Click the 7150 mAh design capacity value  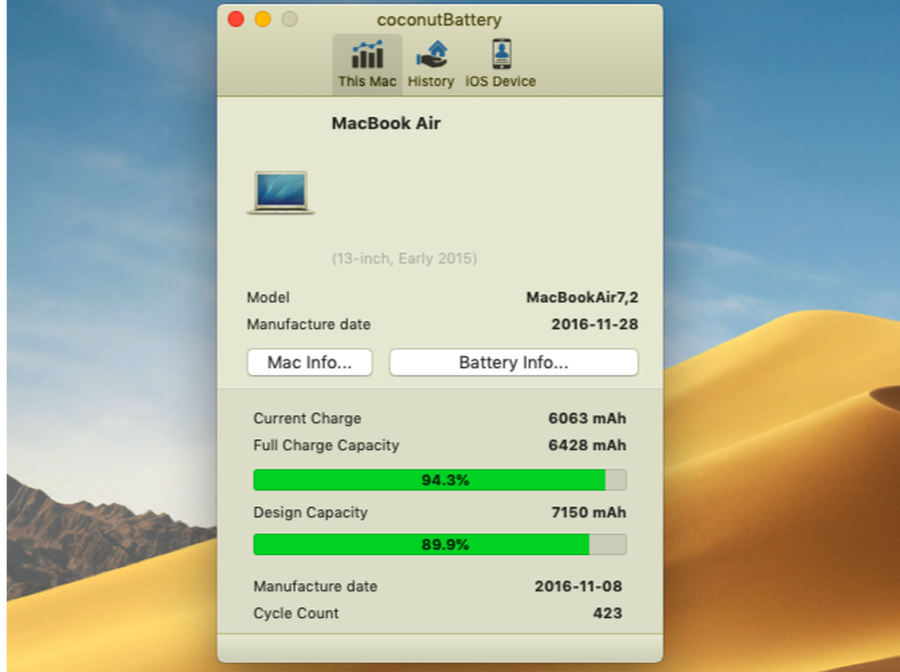(587, 513)
